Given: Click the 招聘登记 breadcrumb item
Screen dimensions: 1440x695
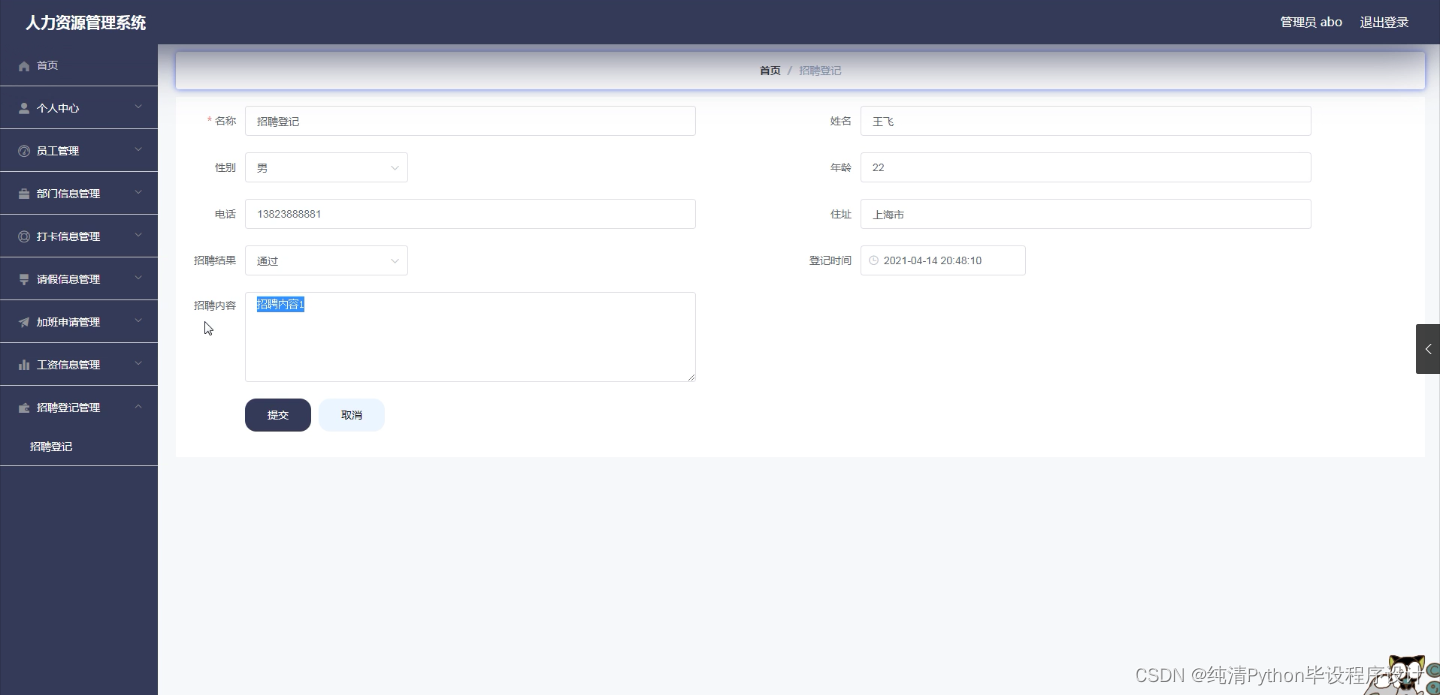Looking at the screenshot, I should coord(820,71).
